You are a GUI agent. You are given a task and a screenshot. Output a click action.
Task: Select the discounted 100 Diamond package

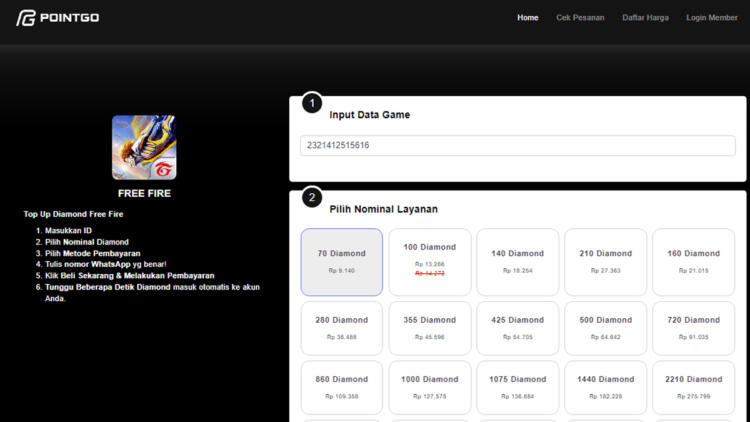[x=429, y=262]
